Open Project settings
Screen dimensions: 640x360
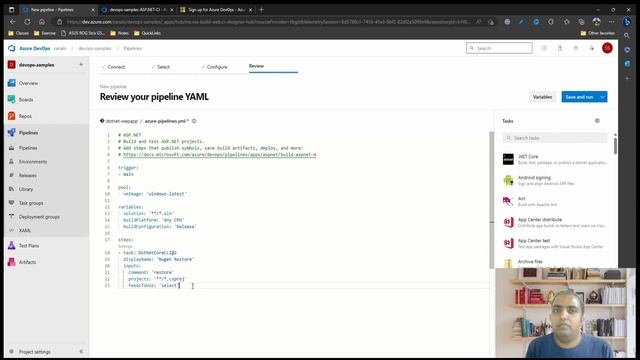coord(35,351)
